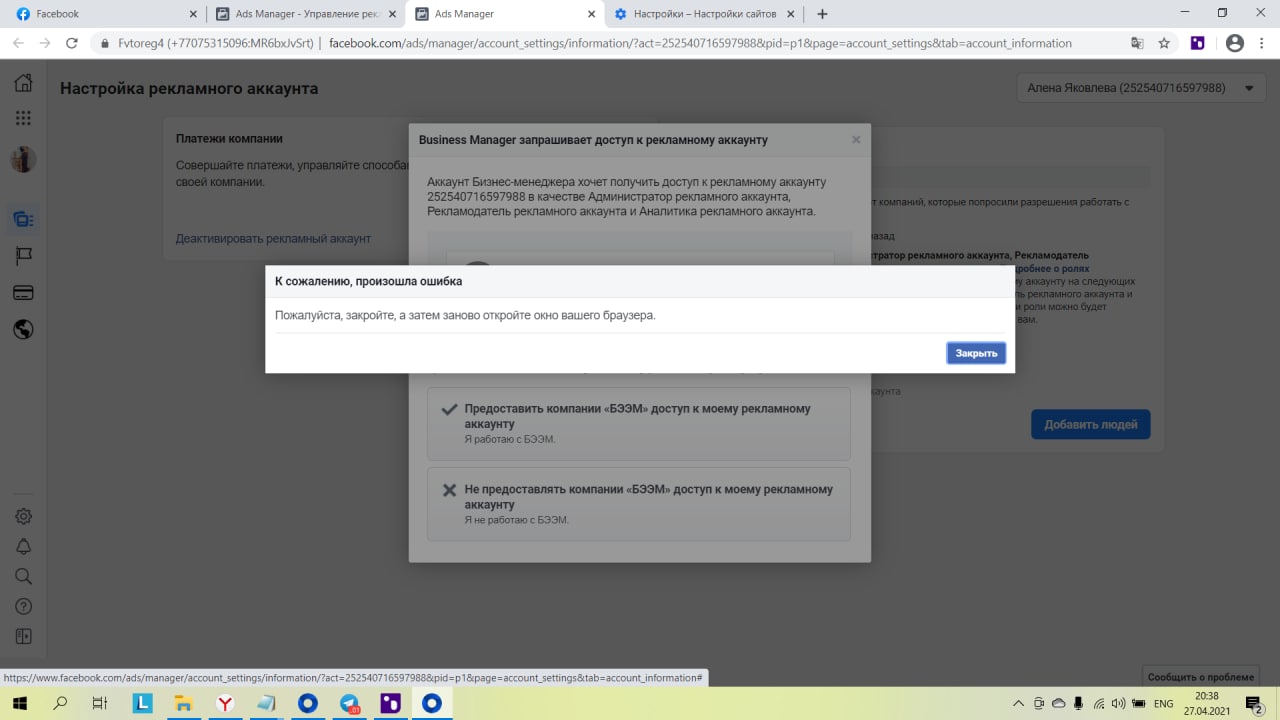Bookmark this page with star icon
Screen dimensions: 1280x720
tap(1164, 43)
